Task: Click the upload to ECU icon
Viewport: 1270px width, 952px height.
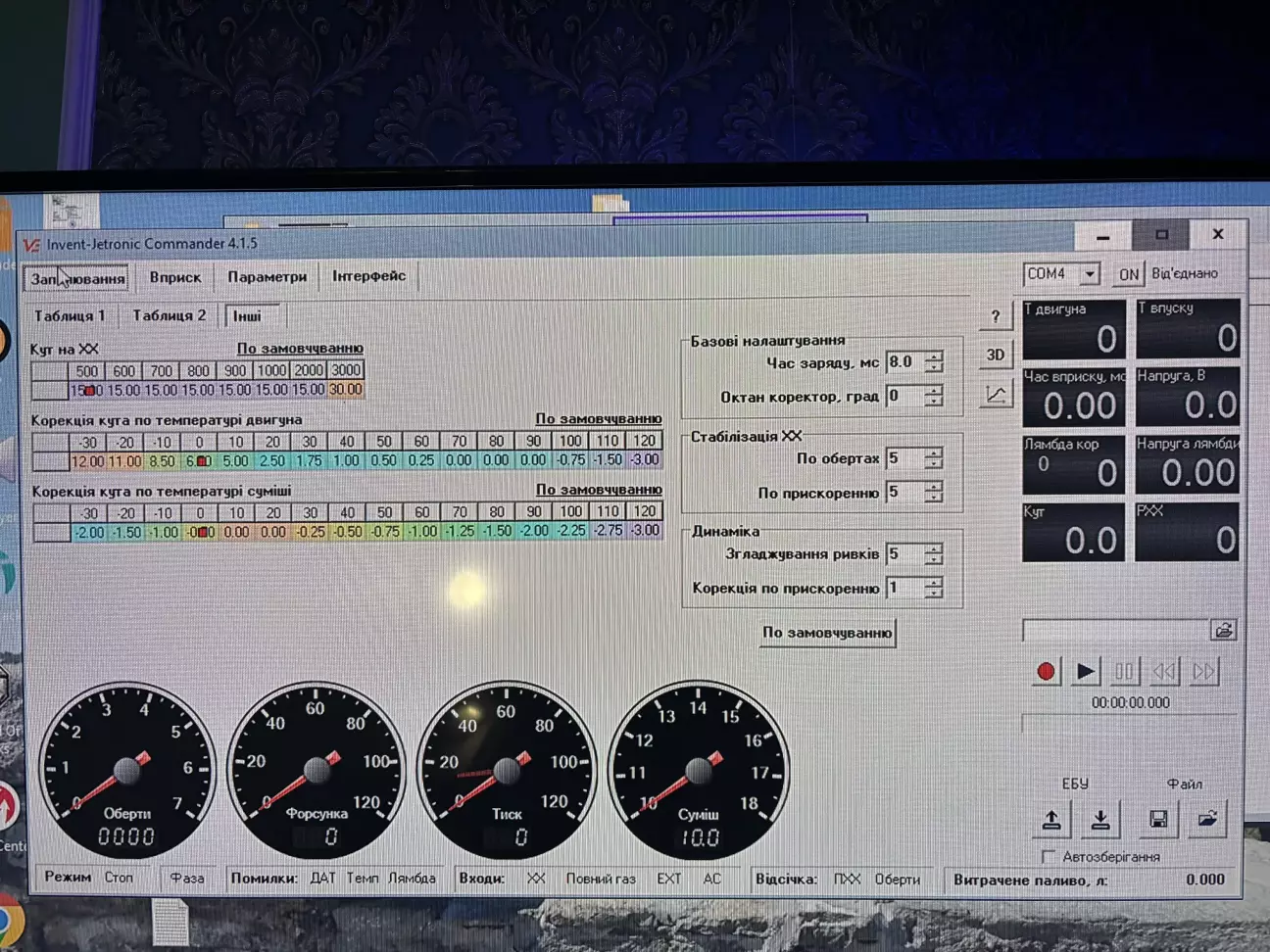Action: (x=1051, y=820)
